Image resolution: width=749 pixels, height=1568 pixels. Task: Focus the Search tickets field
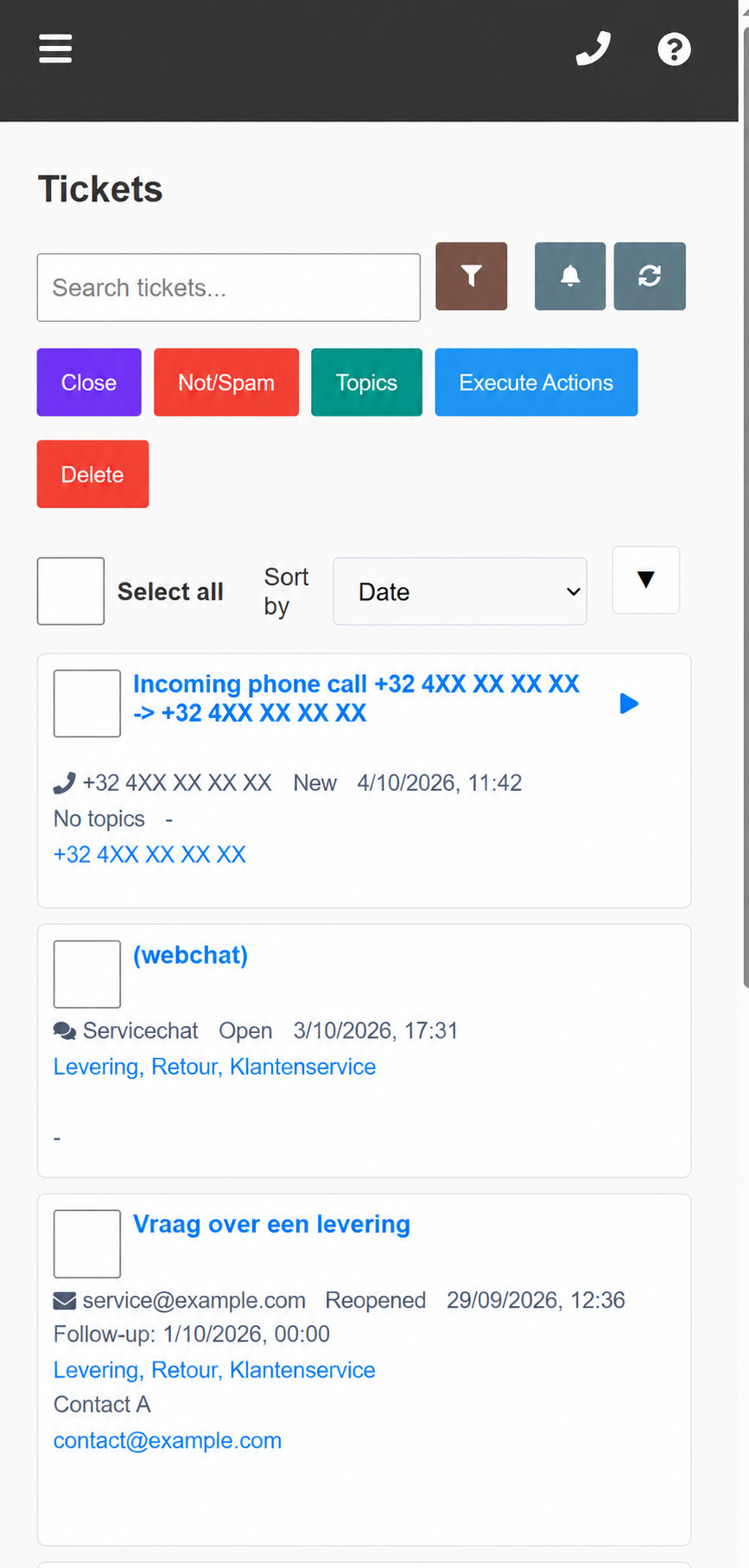tap(229, 288)
